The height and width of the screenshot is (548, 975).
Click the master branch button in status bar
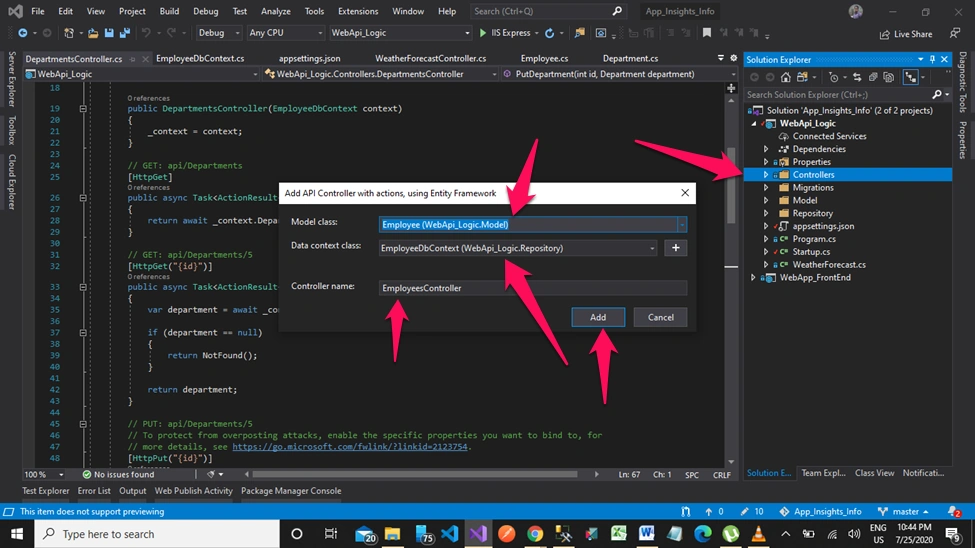pos(903,511)
